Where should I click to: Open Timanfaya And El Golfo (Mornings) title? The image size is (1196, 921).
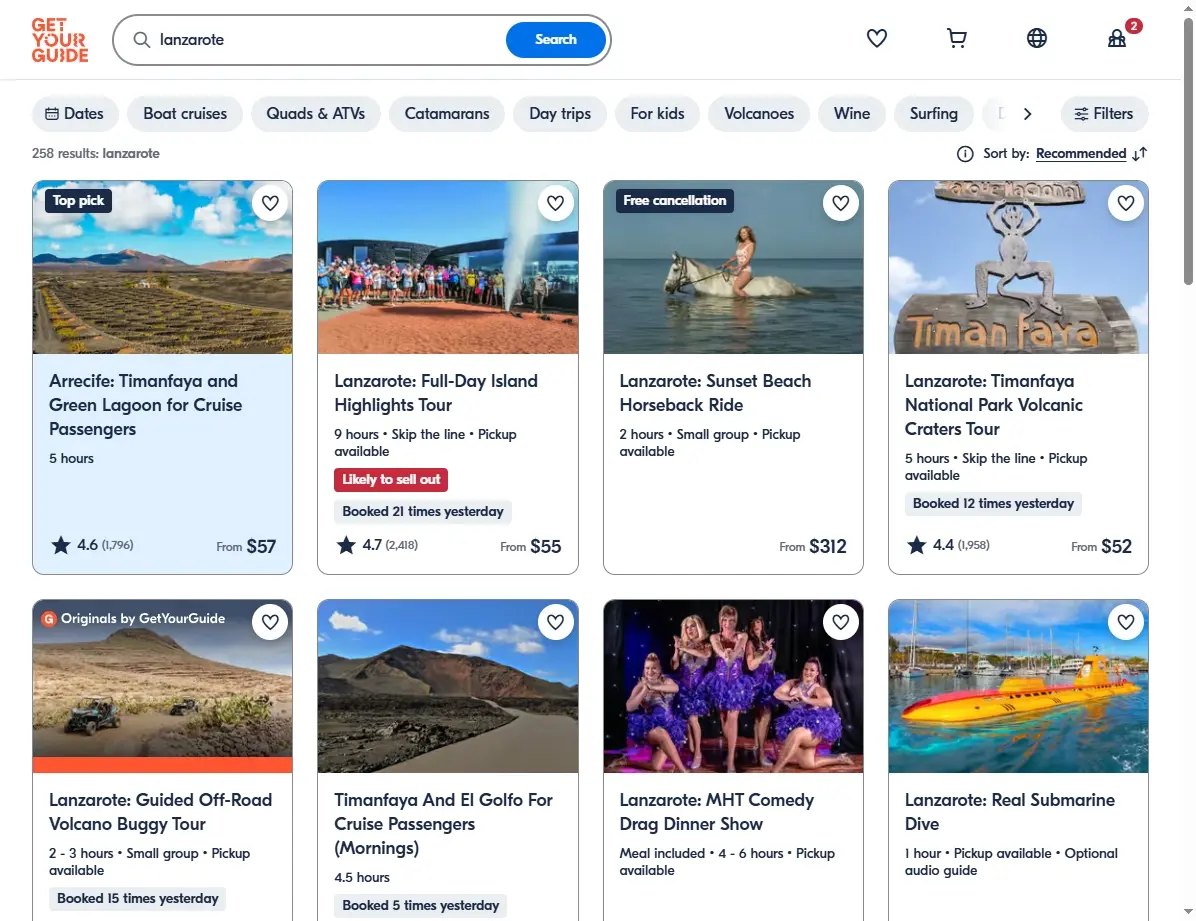pos(443,824)
